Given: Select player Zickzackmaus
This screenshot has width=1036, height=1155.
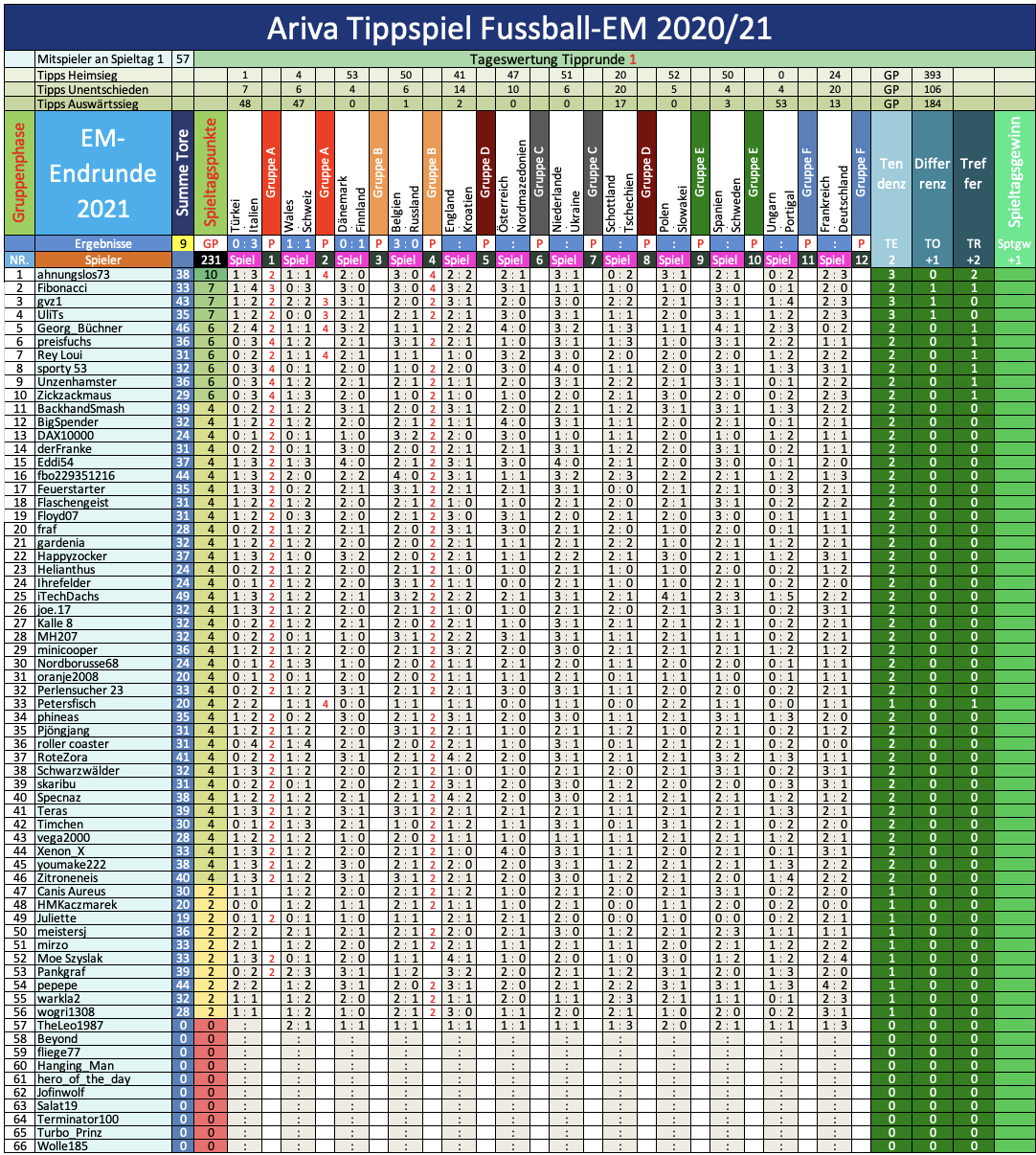Looking at the screenshot, I should point(103,396).
